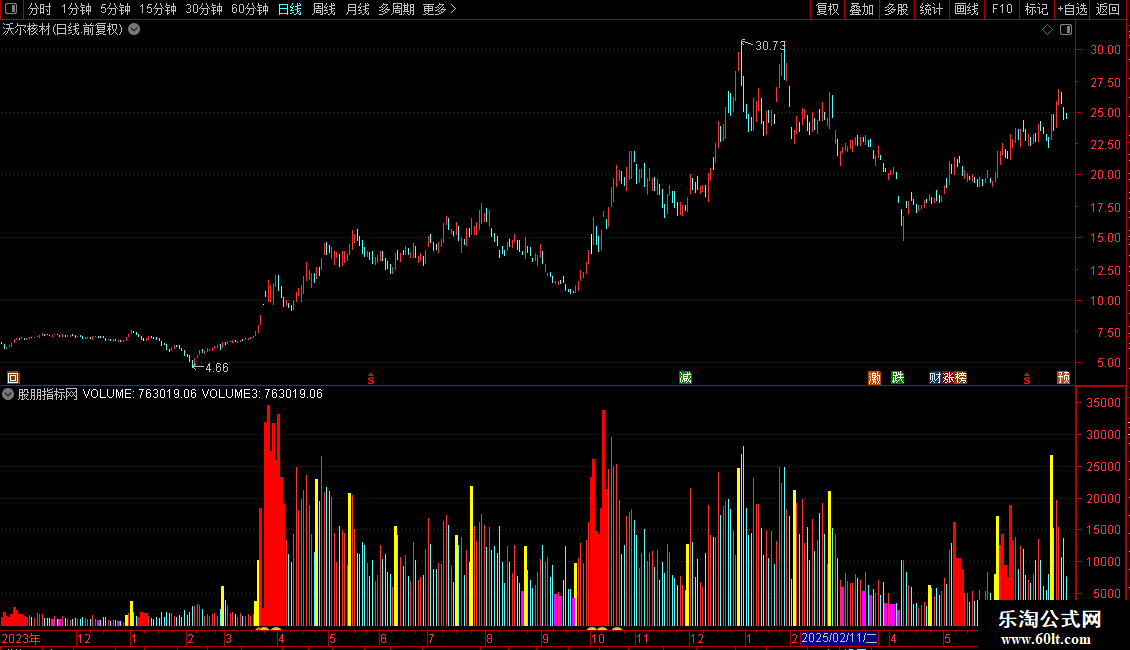Click the 35000 volume axis label

1103,403
